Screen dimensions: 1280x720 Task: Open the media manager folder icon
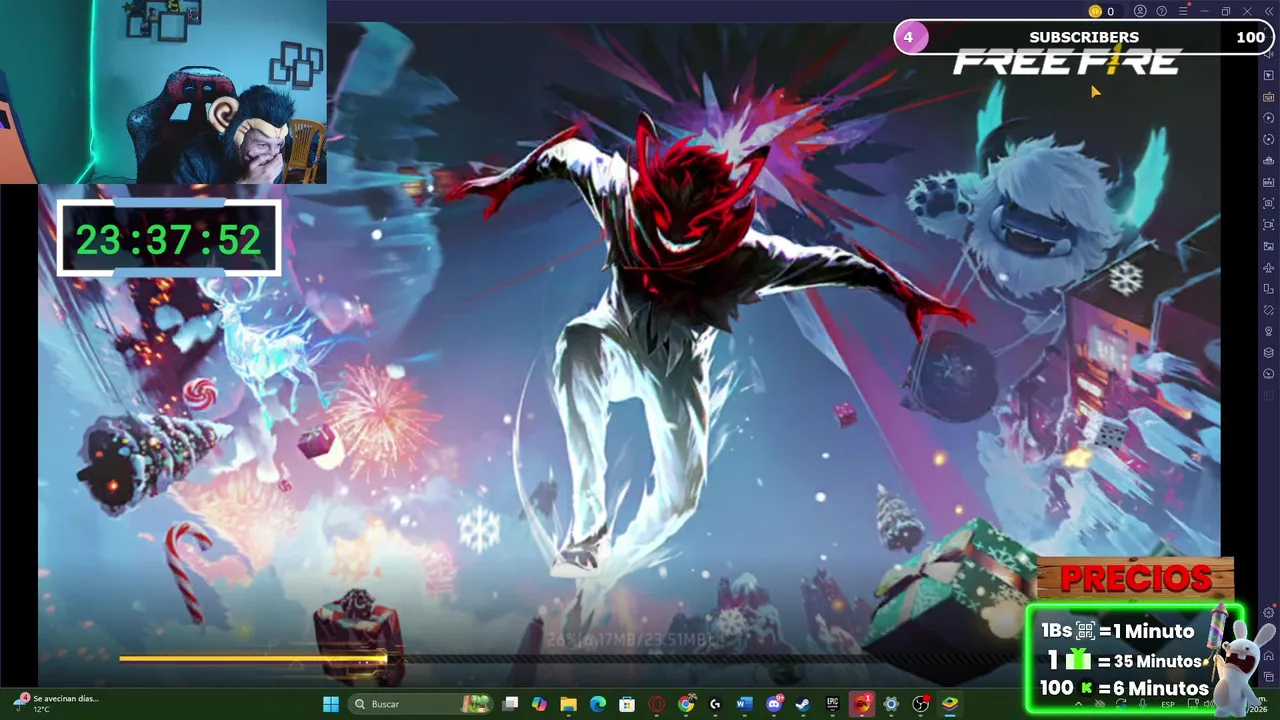[x=1269, y=246]
